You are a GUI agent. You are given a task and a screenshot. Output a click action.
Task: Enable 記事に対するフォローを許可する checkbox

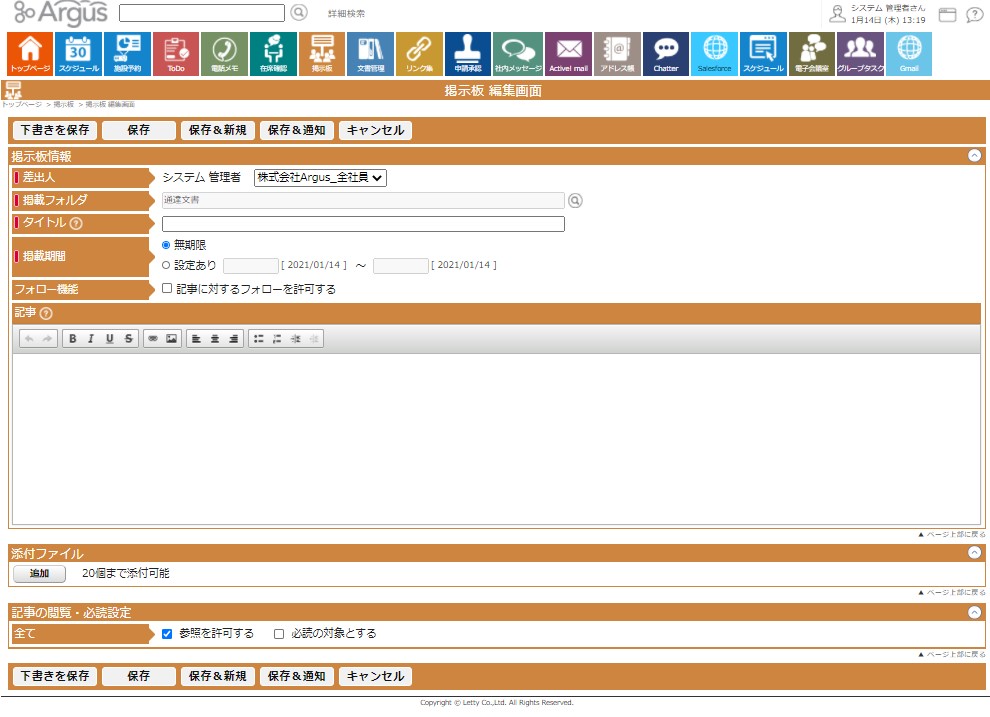coord(167,289)
